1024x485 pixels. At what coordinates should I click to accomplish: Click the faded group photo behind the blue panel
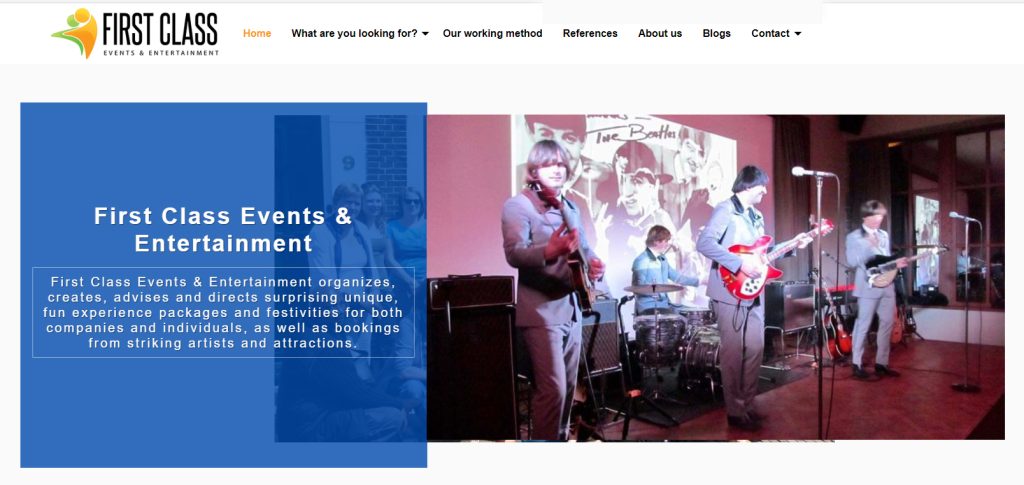tap(351, 277)
